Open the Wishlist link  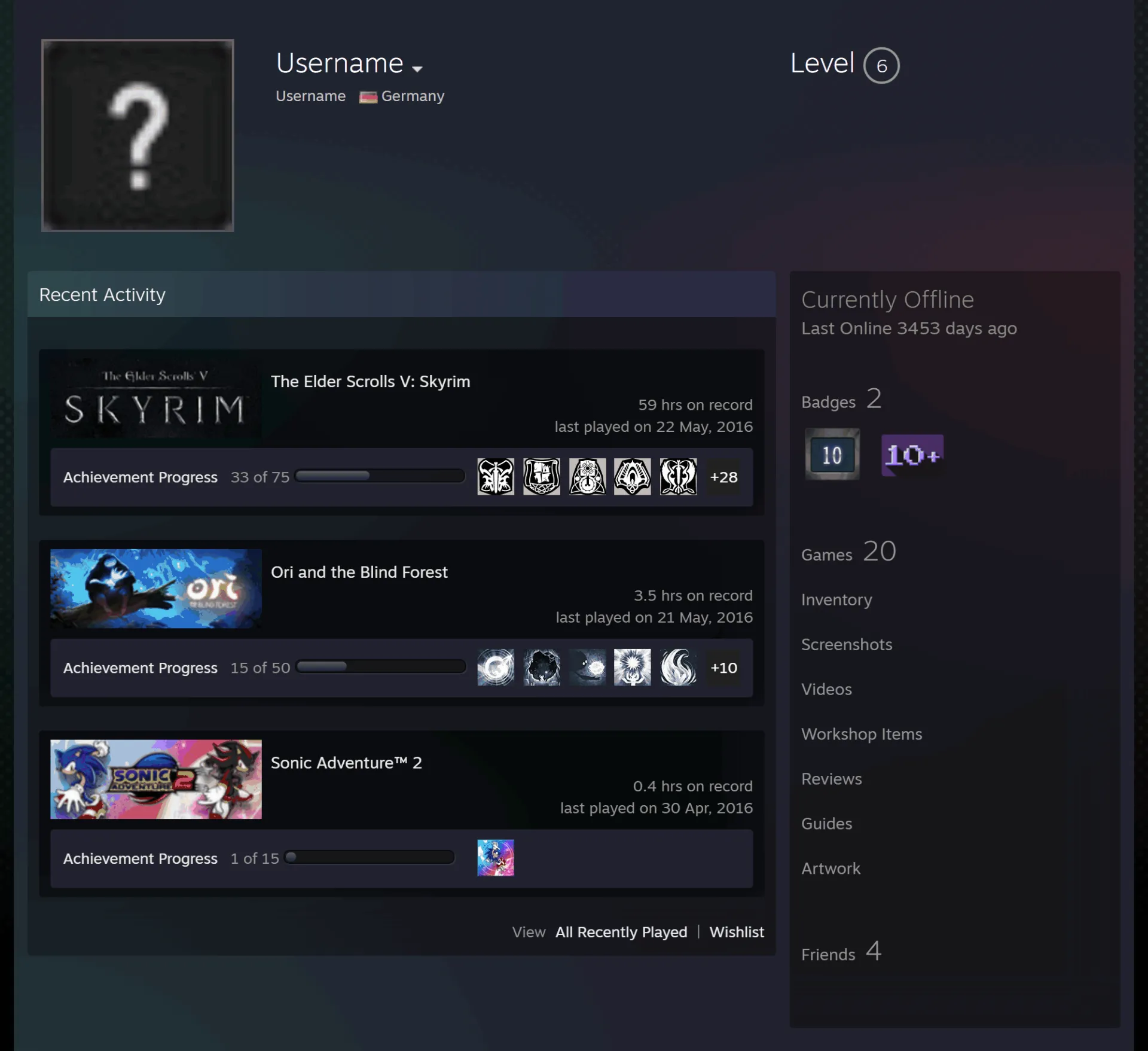(737, 932)
